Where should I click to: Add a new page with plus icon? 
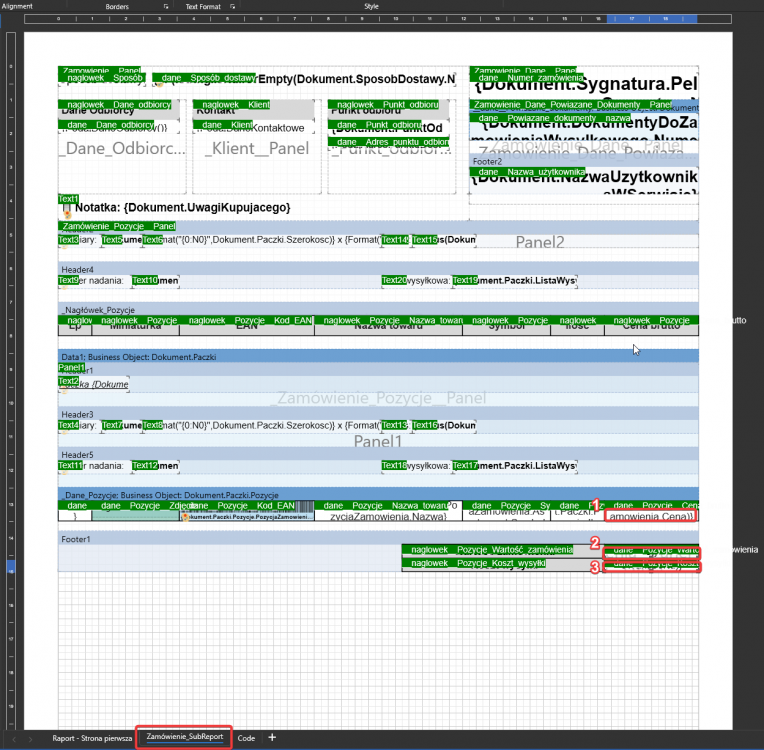point(272,737)
